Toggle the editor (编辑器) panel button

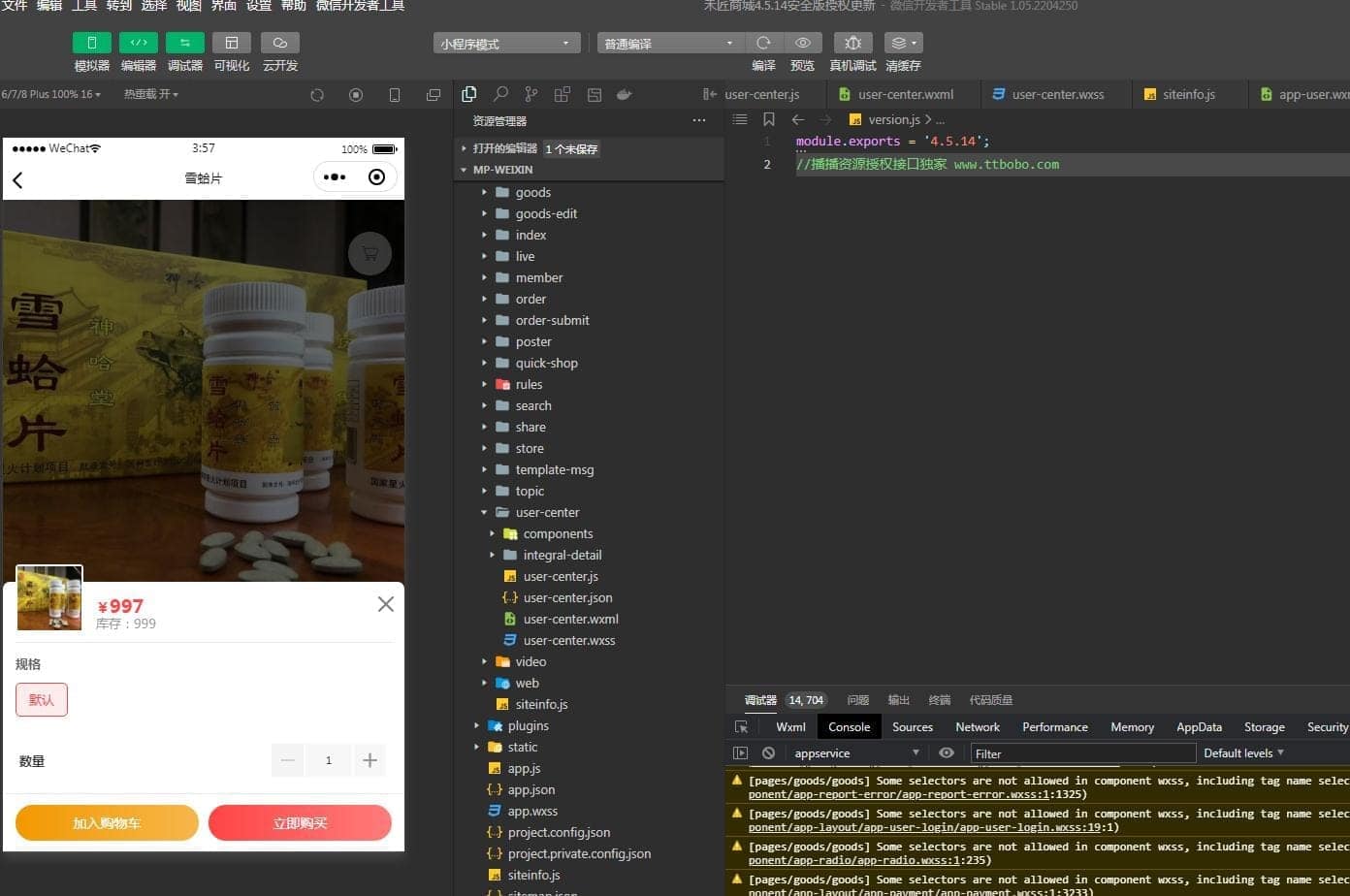pos(139,43)
